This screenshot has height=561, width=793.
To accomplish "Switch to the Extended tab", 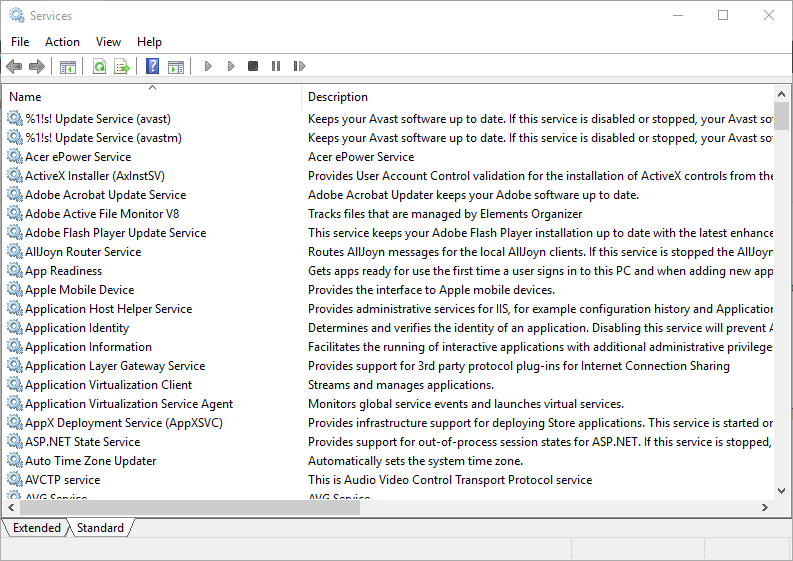I will [36, 528].
